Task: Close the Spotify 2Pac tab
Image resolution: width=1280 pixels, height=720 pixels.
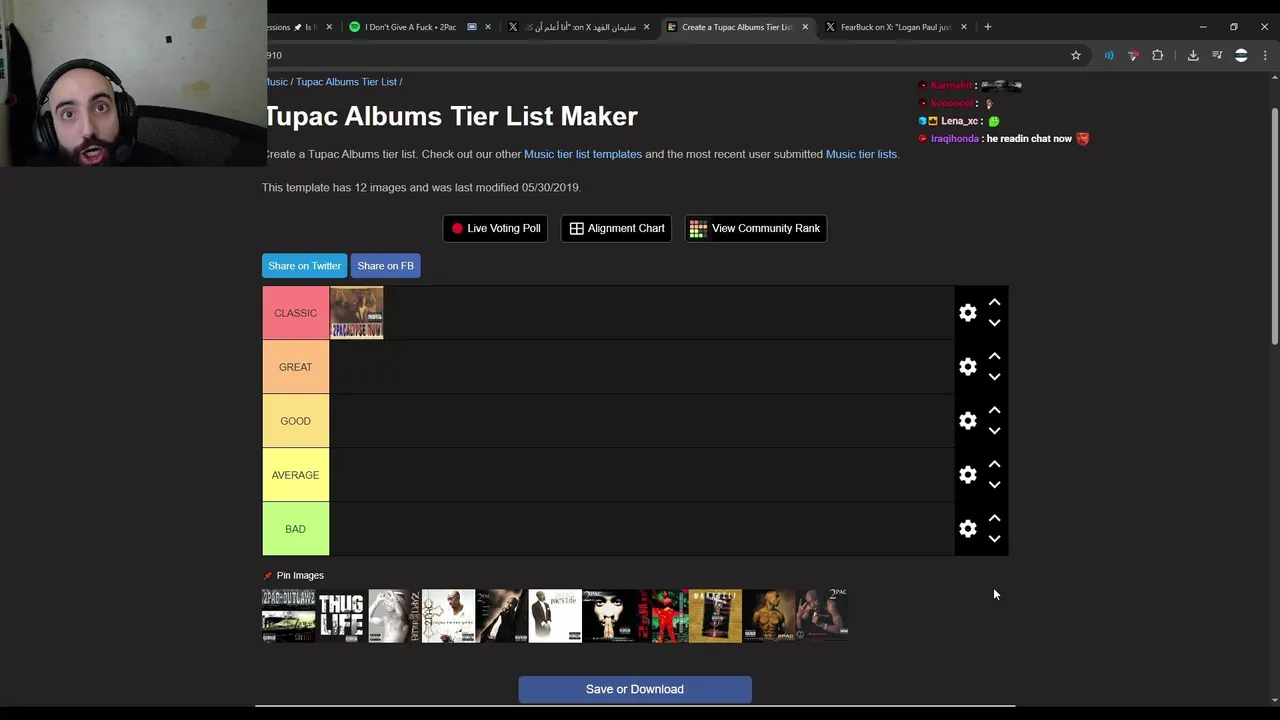Action: click(488, 27)
